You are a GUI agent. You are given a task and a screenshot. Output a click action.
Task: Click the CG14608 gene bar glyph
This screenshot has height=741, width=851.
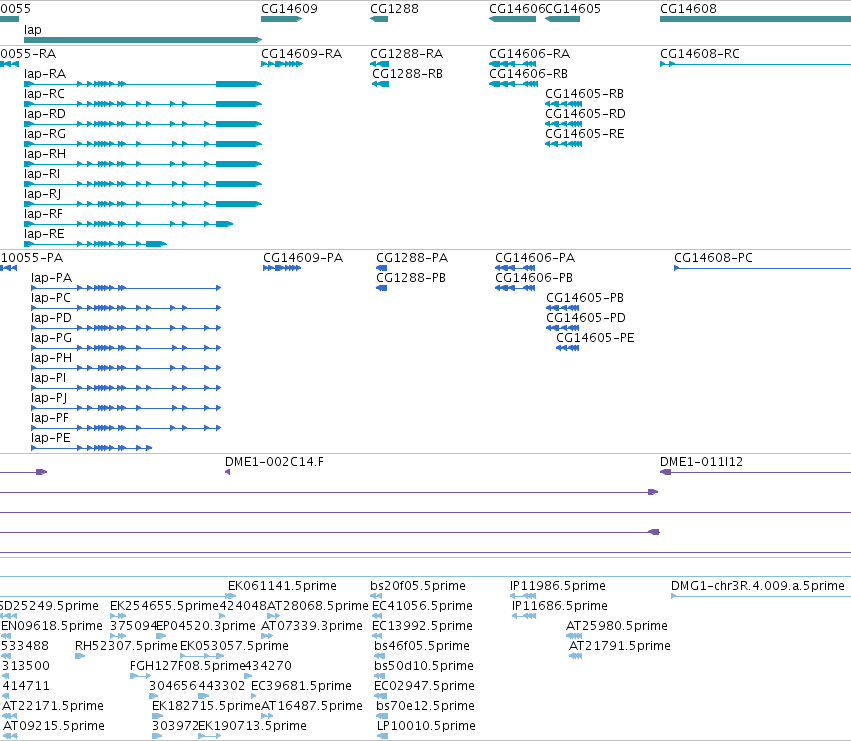click(755, 19)
